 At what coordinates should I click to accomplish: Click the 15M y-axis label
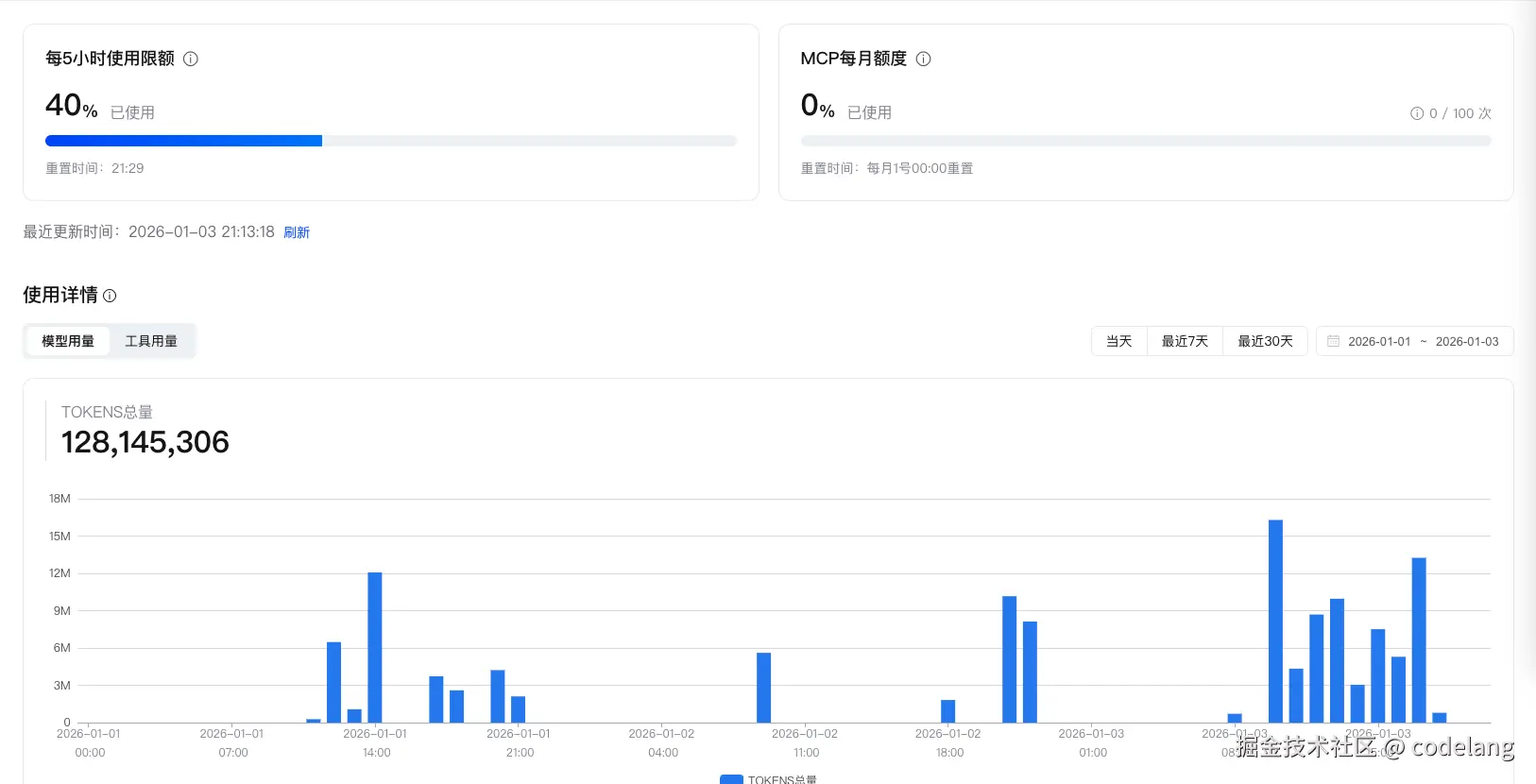[x=60, y=537]
